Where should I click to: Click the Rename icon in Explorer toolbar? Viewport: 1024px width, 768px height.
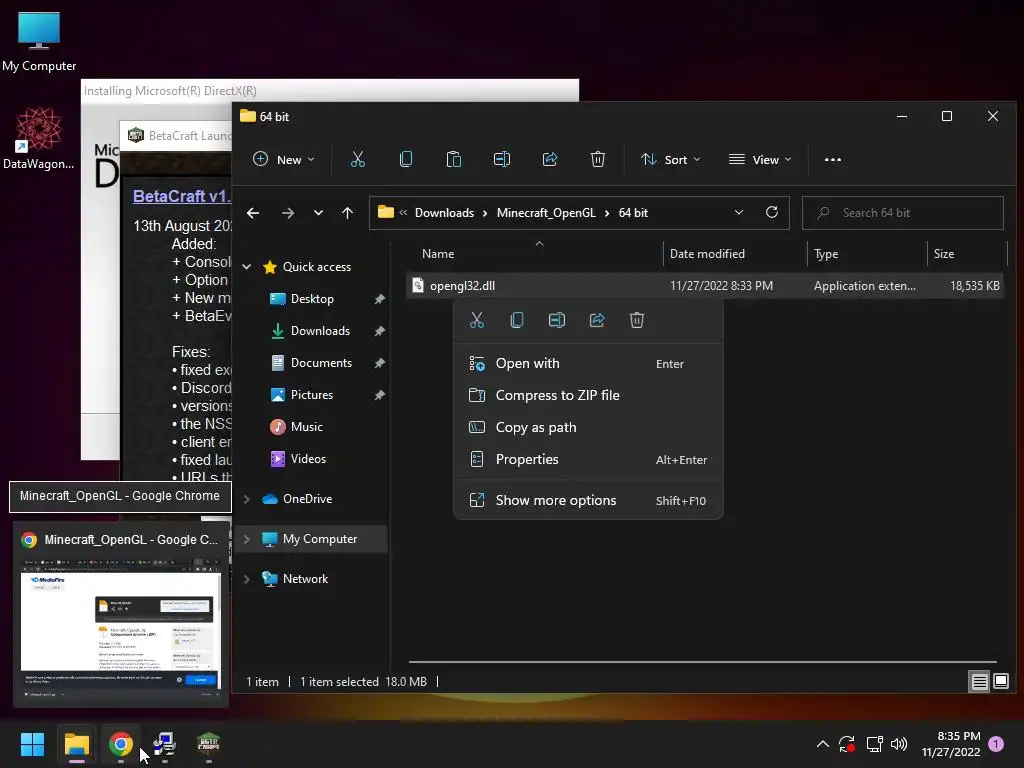[502, 159]
